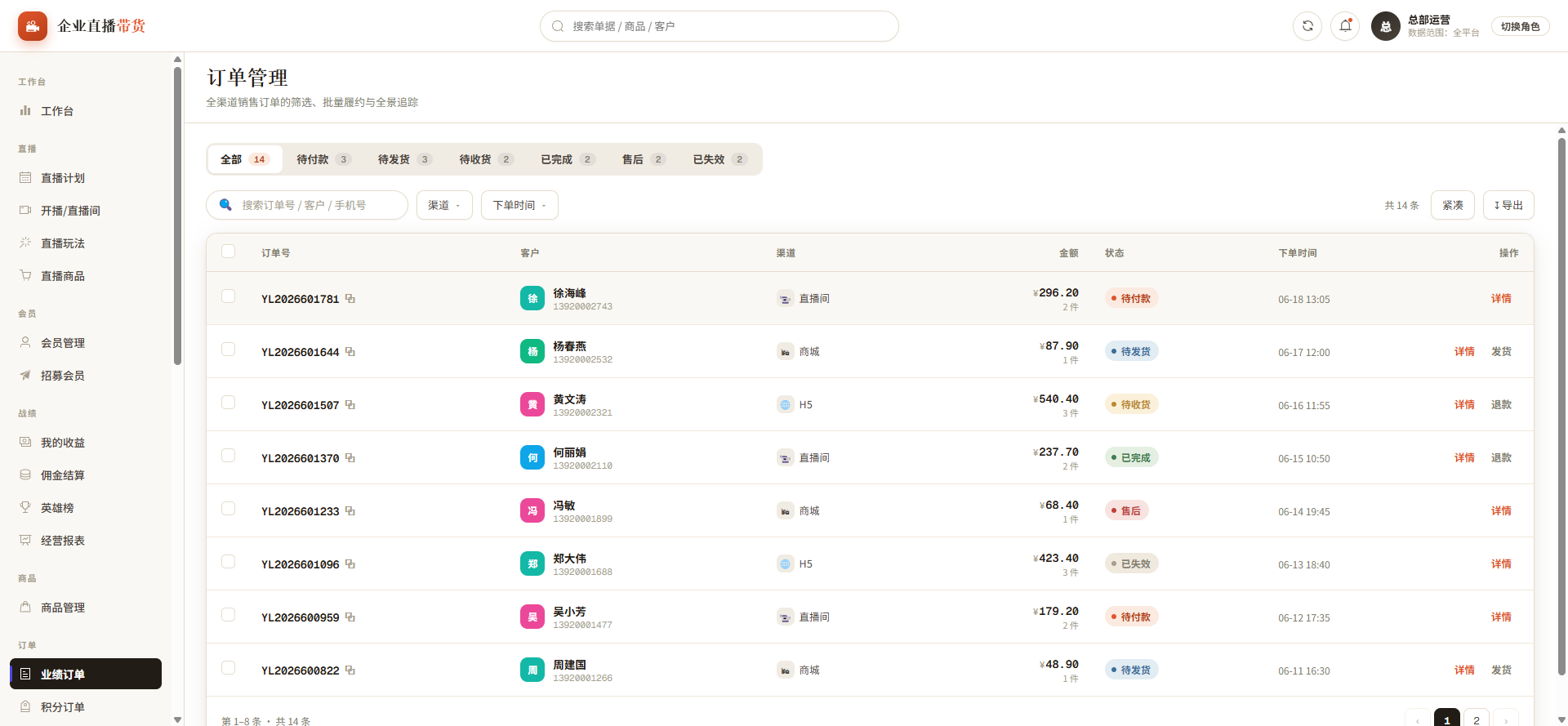Open 直播计划 in the sidebar
The height and width of the screenshot is (726, 1568).
pos(86,178)
